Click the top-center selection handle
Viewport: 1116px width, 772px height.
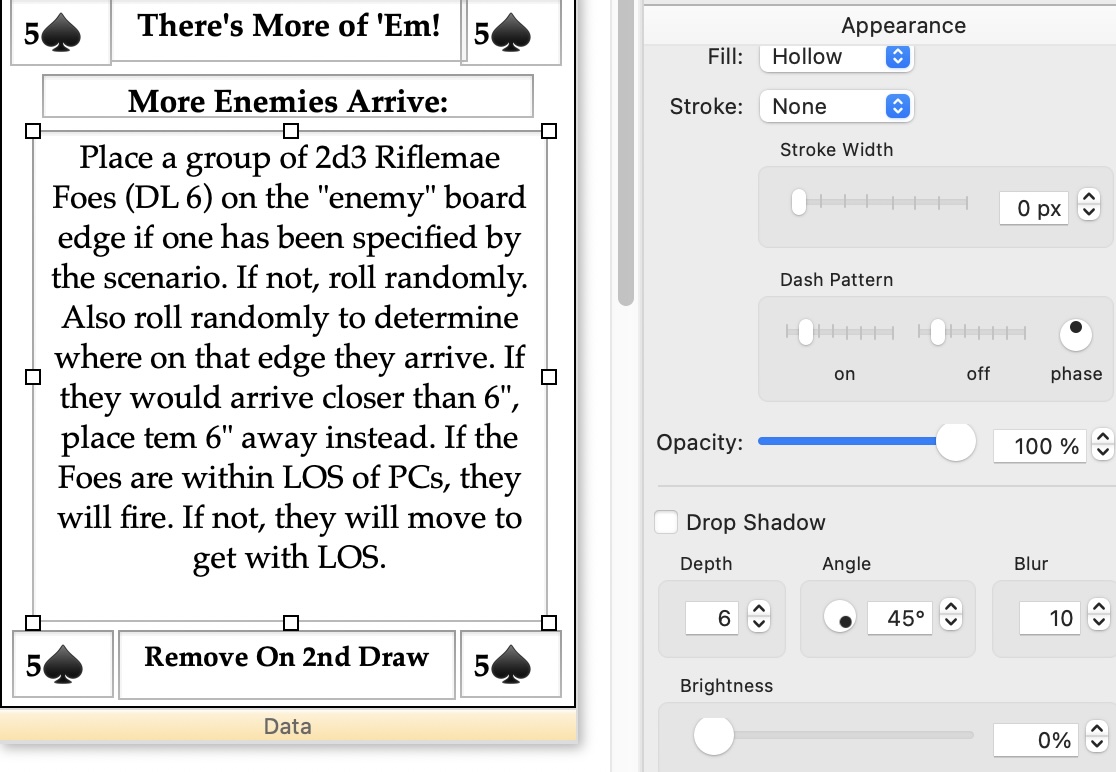click(290, 131)
